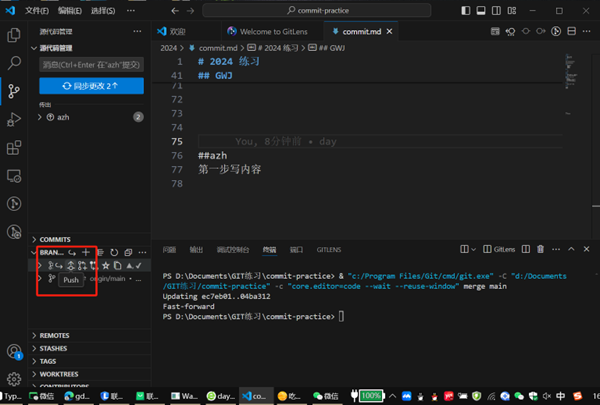Open the Manage settings gear
The image size is (600, 405).
(x=14, y=379)
